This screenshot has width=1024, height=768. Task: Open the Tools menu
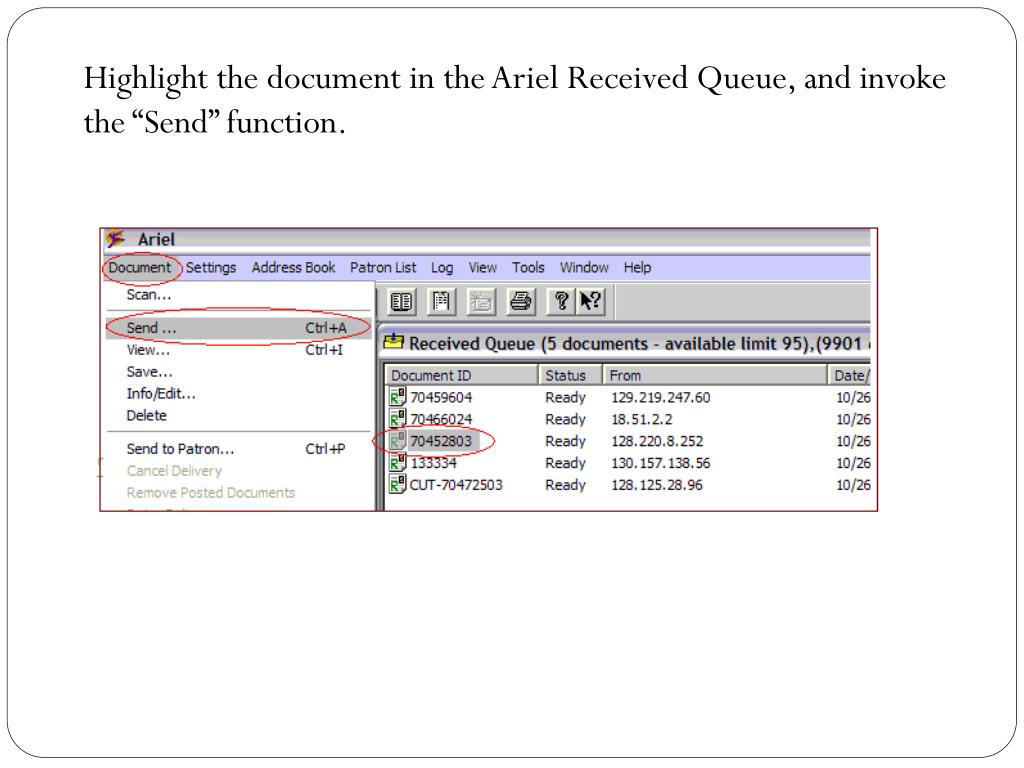pyautogui.click(x=528, y=268)
